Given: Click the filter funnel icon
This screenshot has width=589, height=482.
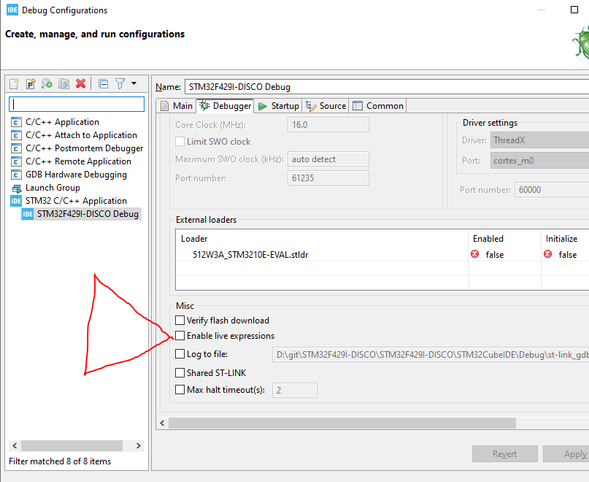Looking at the screenshot, I should coord(120,83).
